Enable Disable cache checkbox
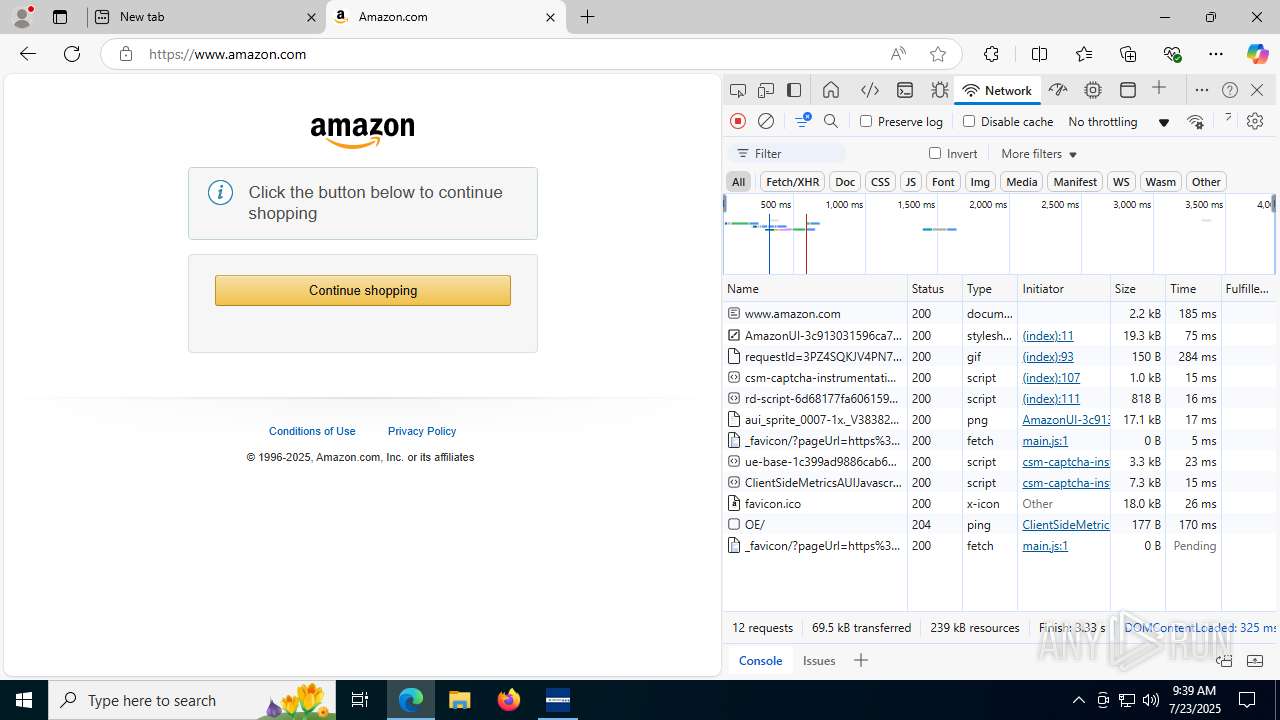The height and width of the screenshot is (720, 1280). 969,121
